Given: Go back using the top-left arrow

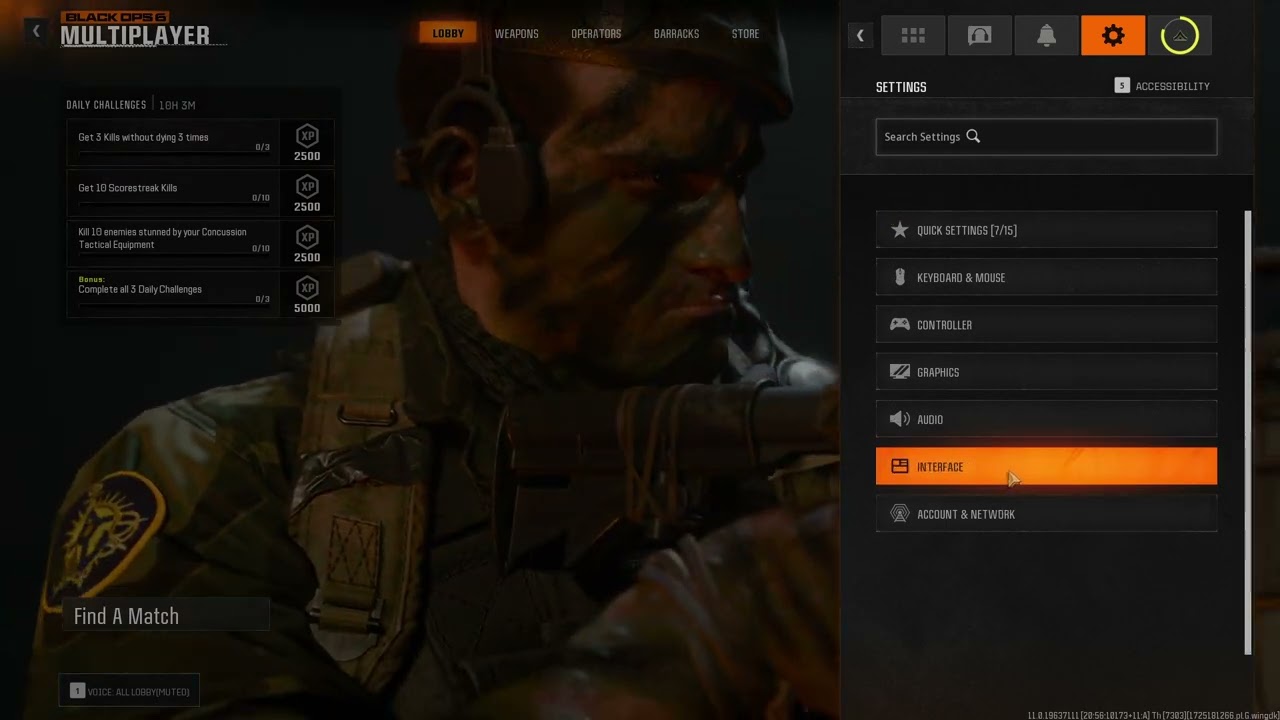Looking at the screenshot, I should [36, 31].
